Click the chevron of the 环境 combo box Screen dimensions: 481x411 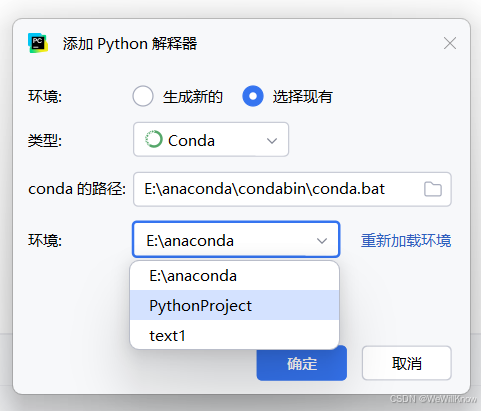(322, 241)
